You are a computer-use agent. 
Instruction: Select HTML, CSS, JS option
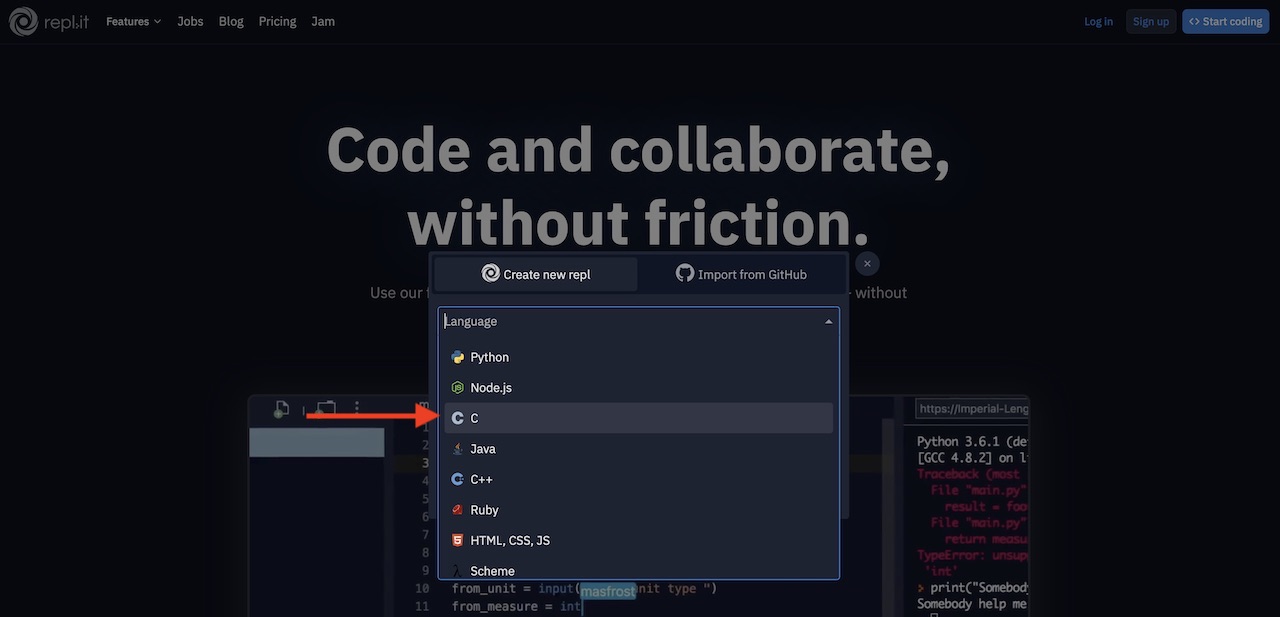[638, 540]
